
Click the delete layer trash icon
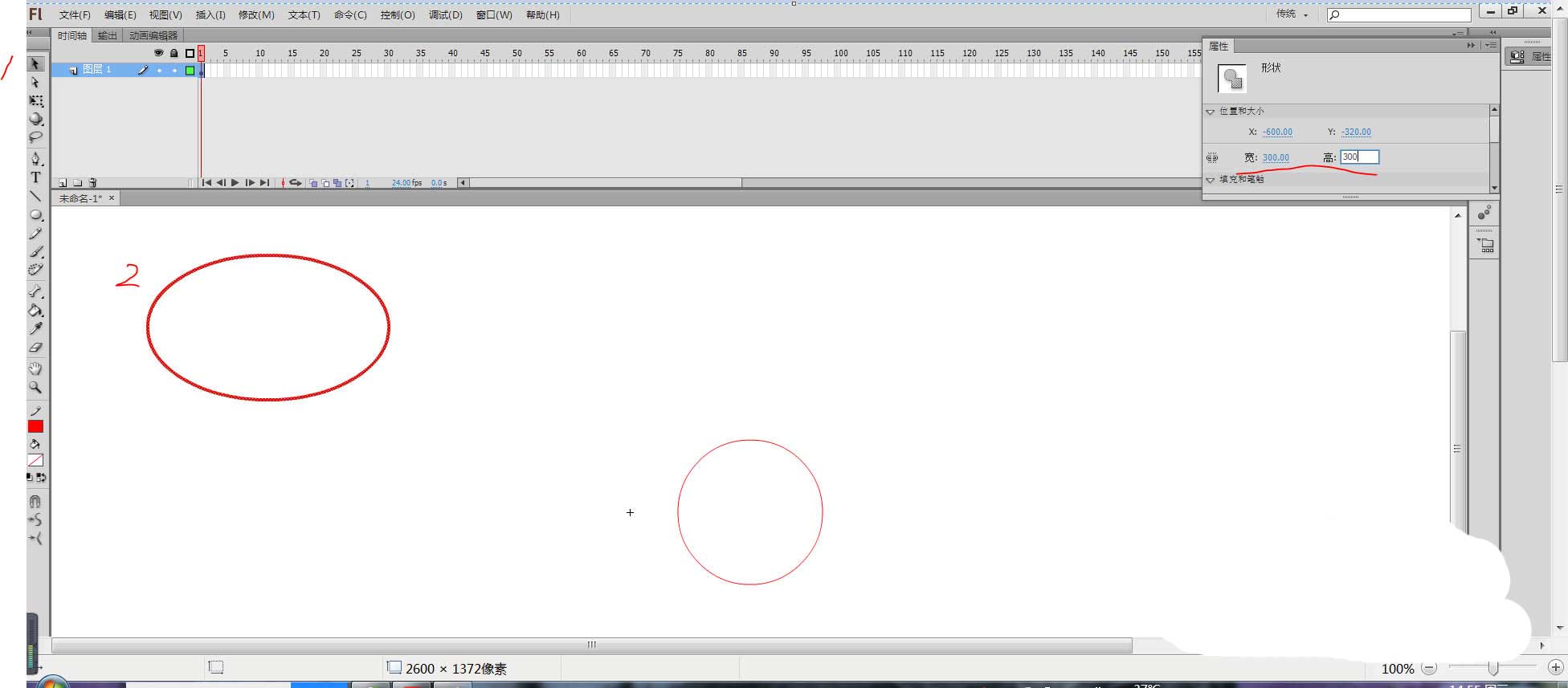coord(92,183)
